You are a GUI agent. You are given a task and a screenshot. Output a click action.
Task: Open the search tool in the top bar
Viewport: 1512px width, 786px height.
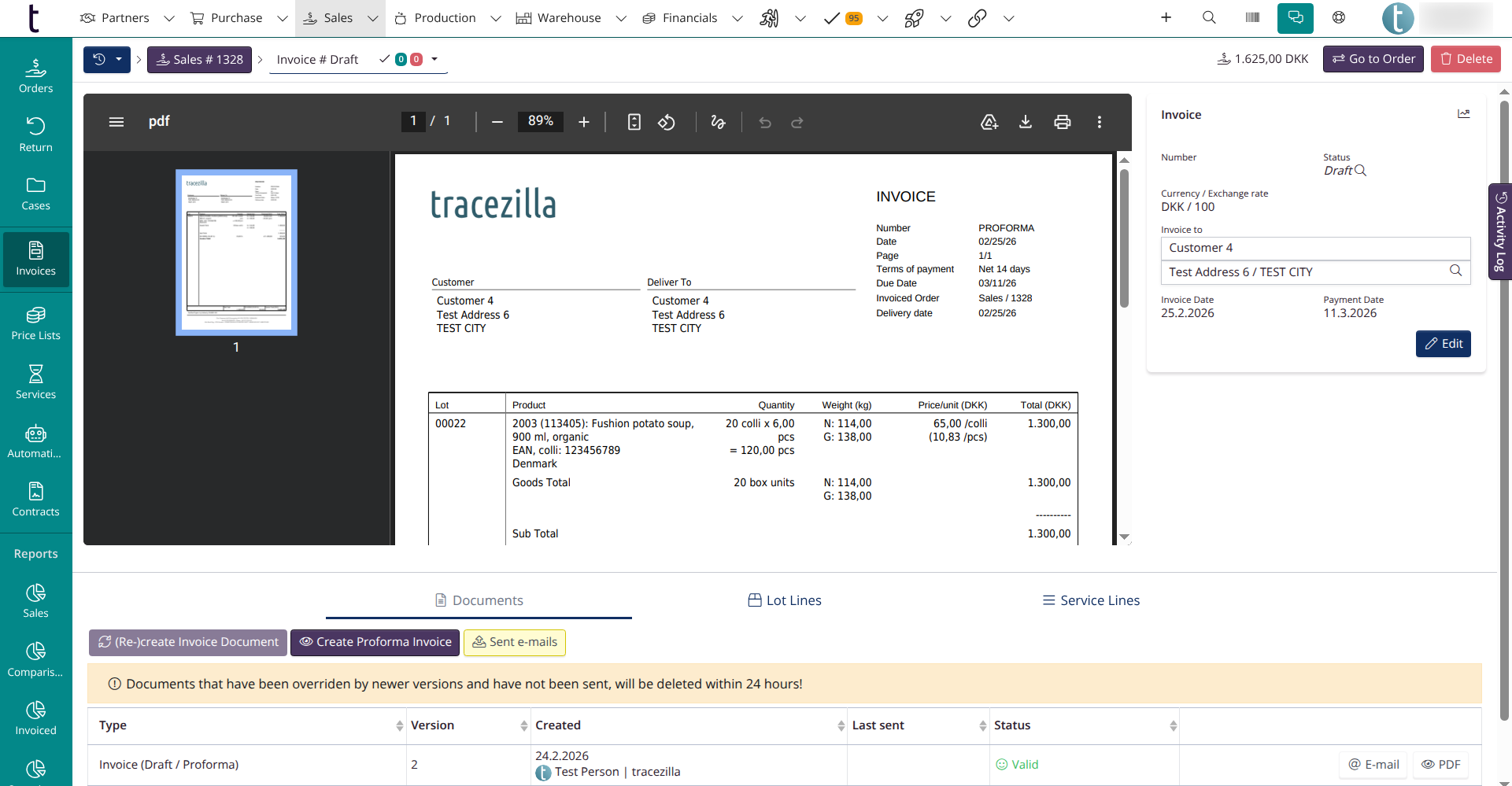[x=1210, y=17]
